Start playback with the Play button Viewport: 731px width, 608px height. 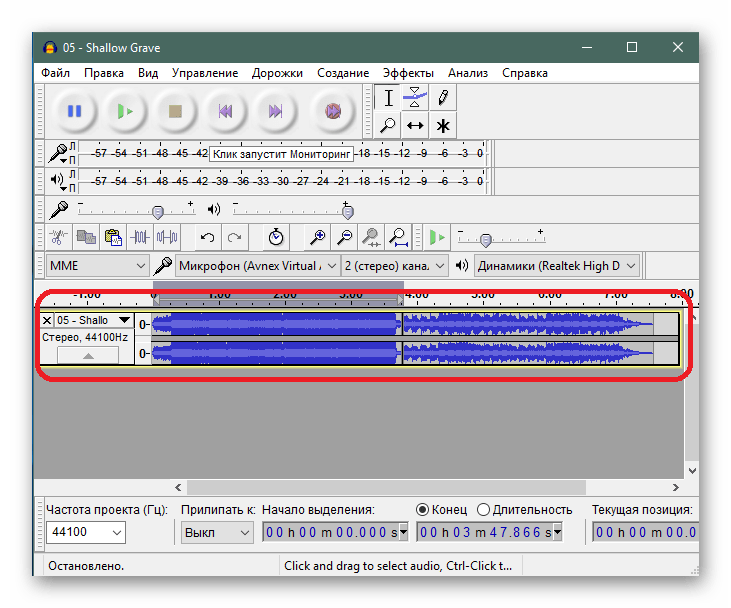coord(125,111)
